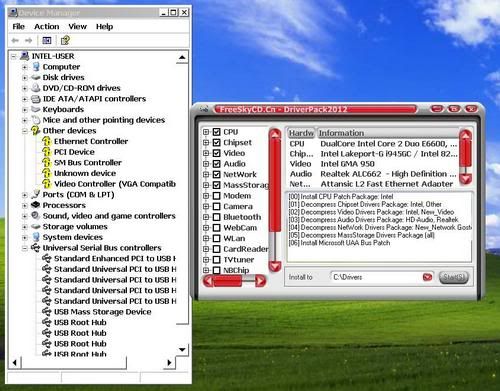The image size is (500, 391).
Task: Click the driver list scroll-down red arrow
Action: 275,266
